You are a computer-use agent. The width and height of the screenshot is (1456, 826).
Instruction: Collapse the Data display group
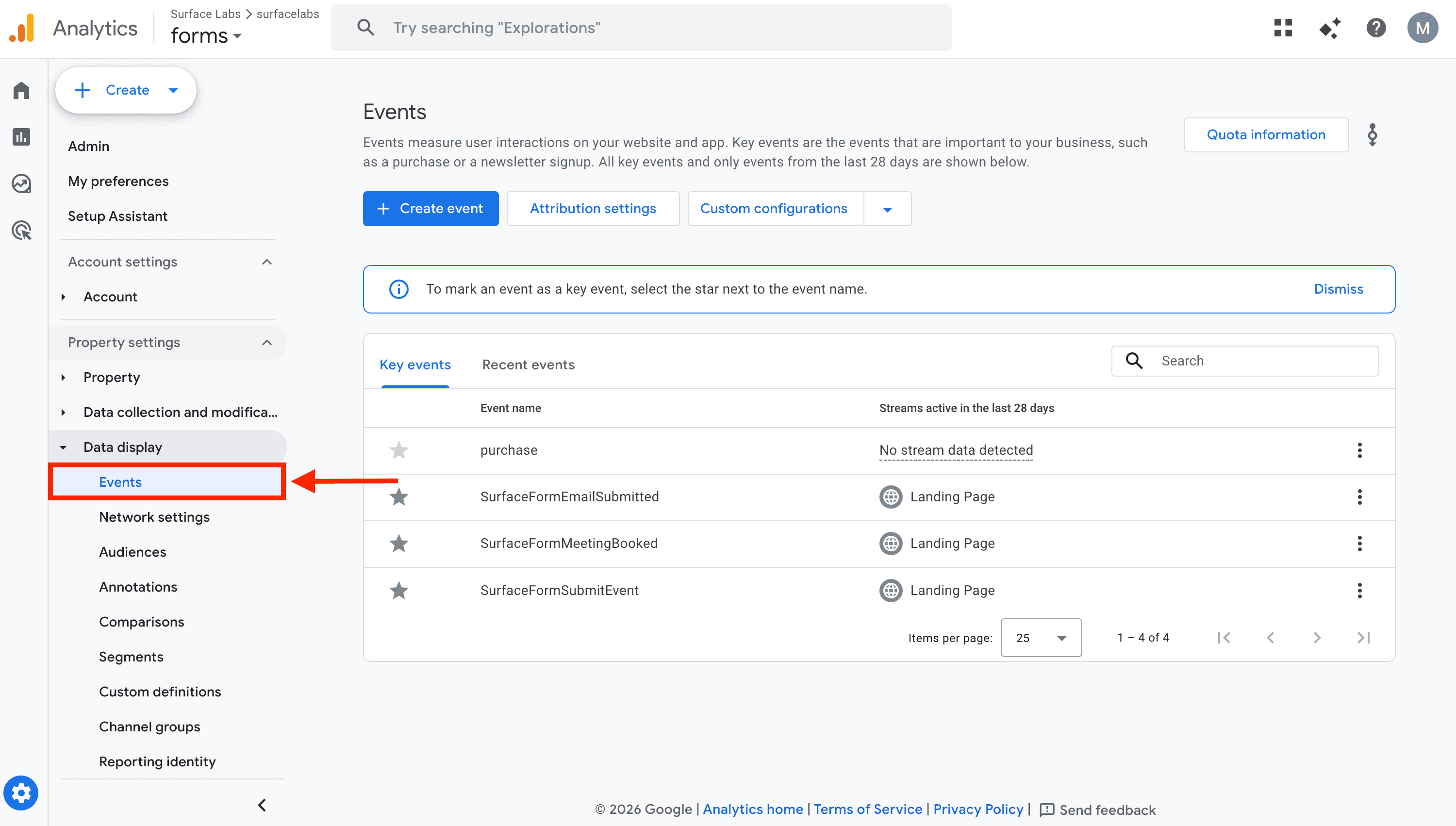point(64,447)
